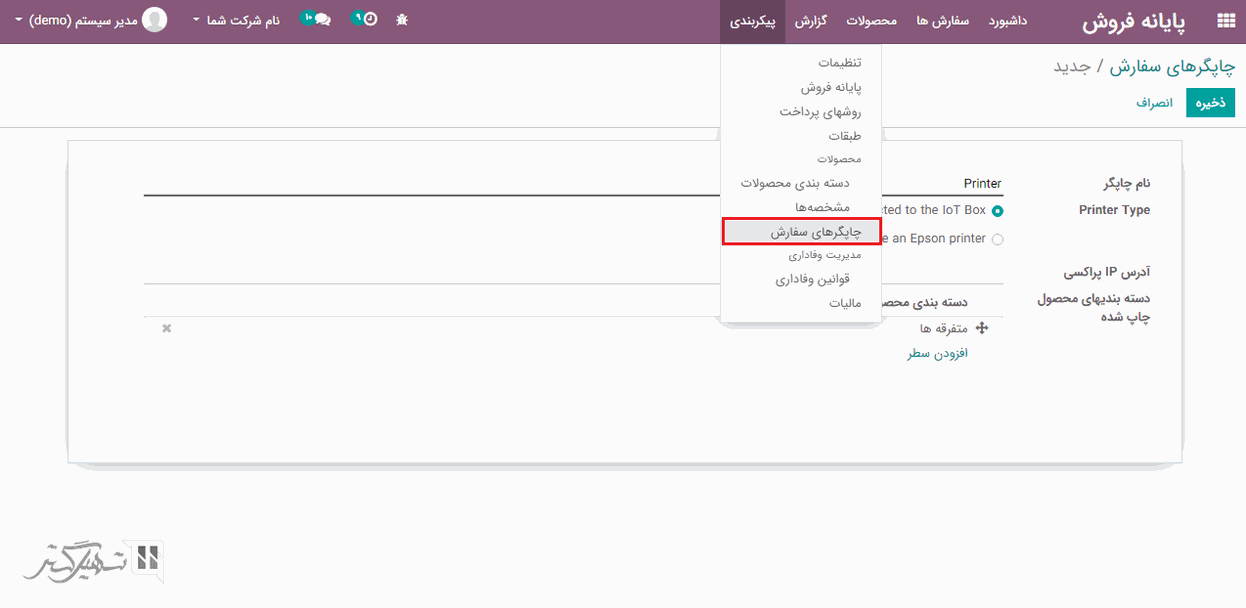Image resolution: width=1246 pixels, height=608 pixels.
Task: Click the system administrator avatar image
Action: click(x=155, y=20)
